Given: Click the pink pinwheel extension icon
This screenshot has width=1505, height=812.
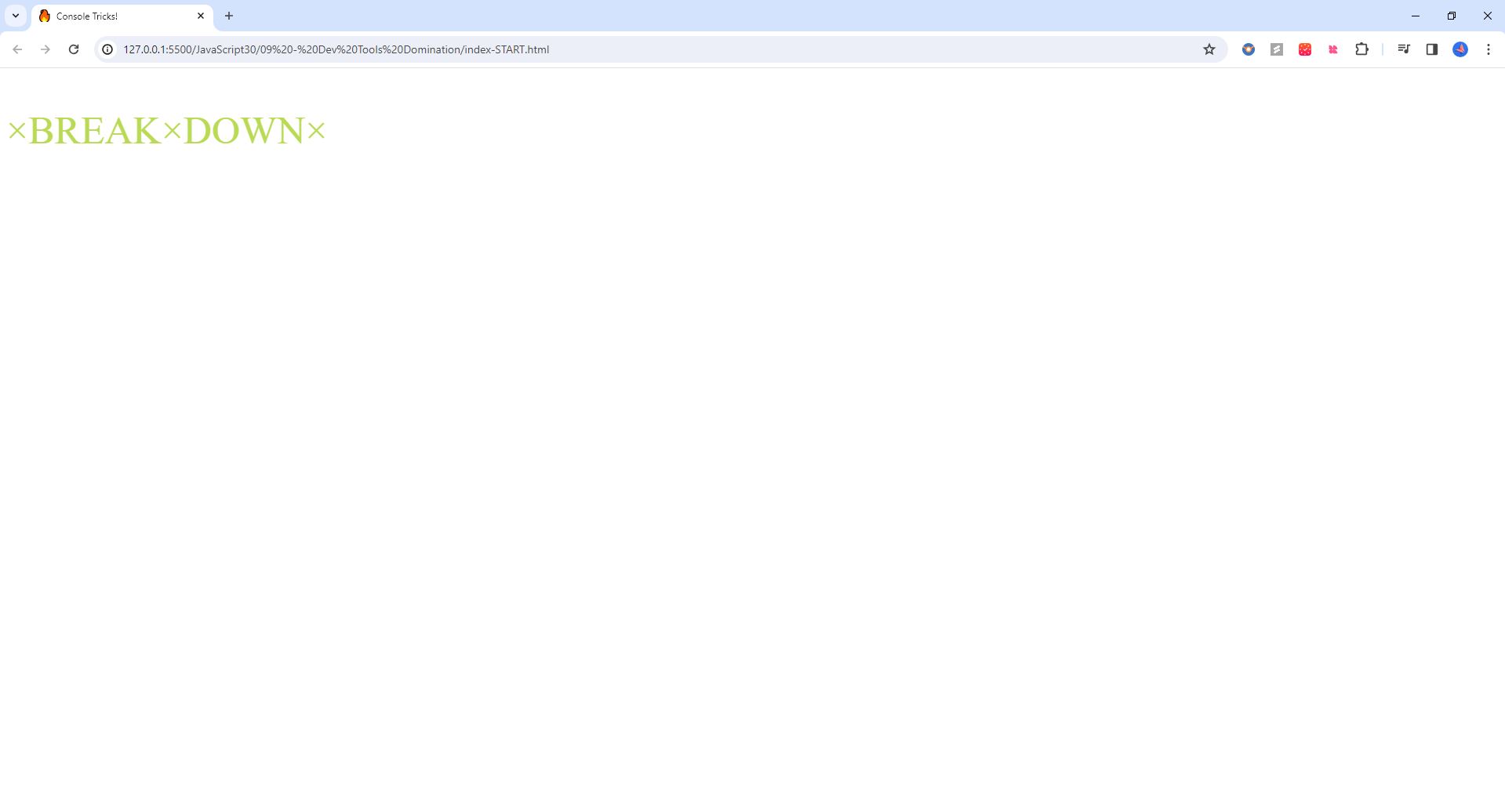Looking at the screenshot, I should coord(1332,49).
